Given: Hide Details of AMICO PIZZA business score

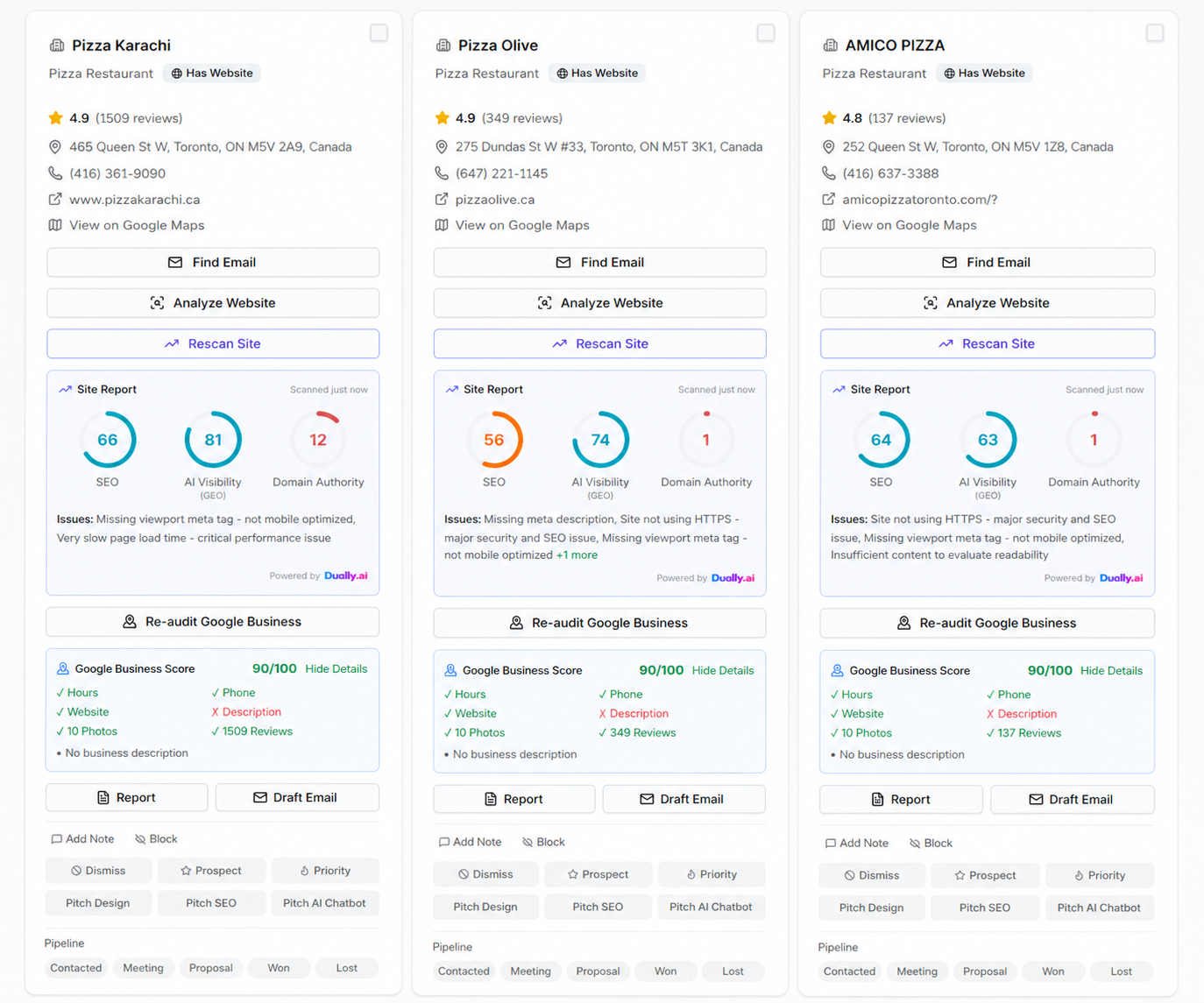Looking at the screenshot, I should tap(1111, 670).
